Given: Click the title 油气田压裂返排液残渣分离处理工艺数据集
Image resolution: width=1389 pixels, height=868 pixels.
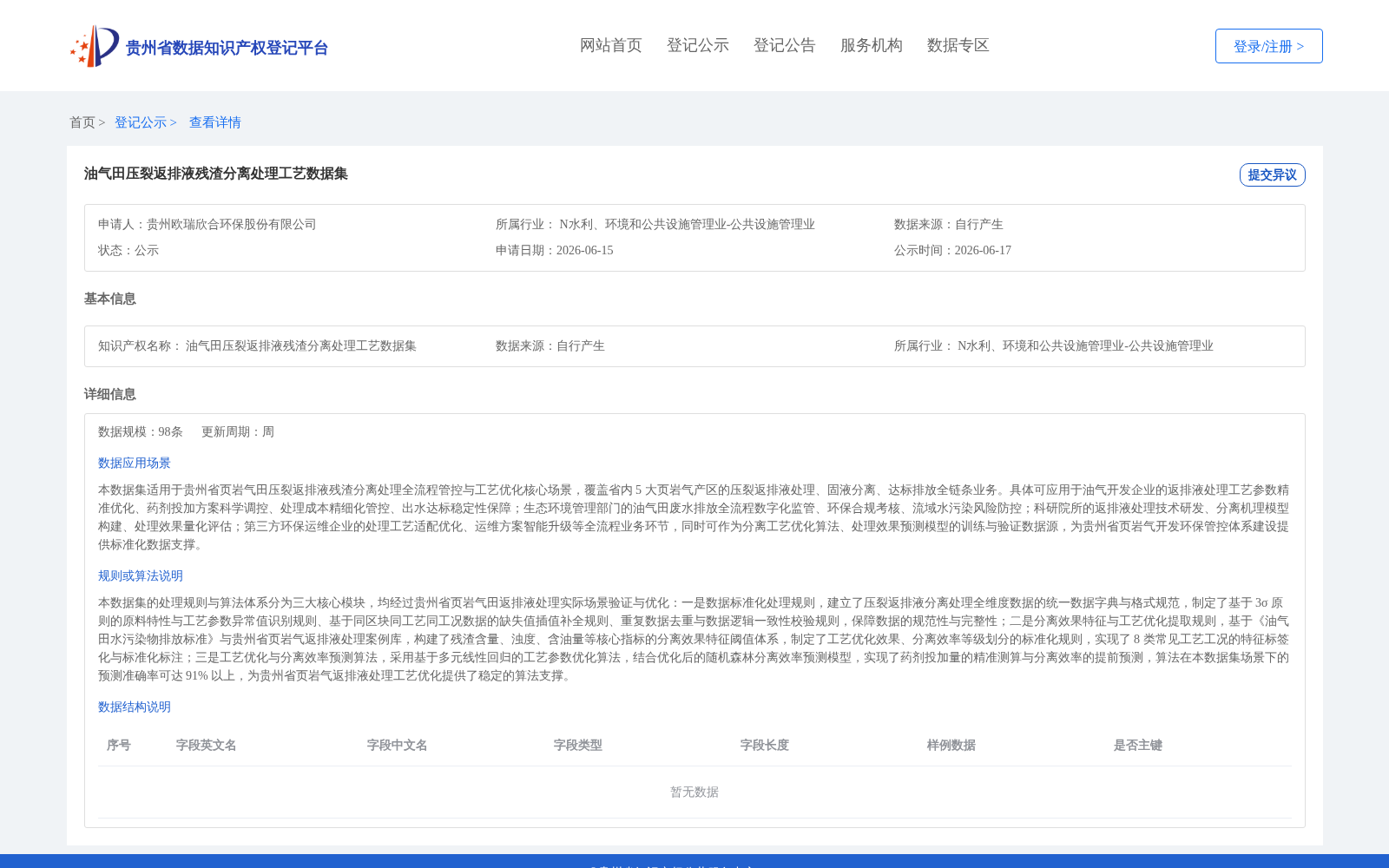Looking at the screenshot, I should point(216,174).
